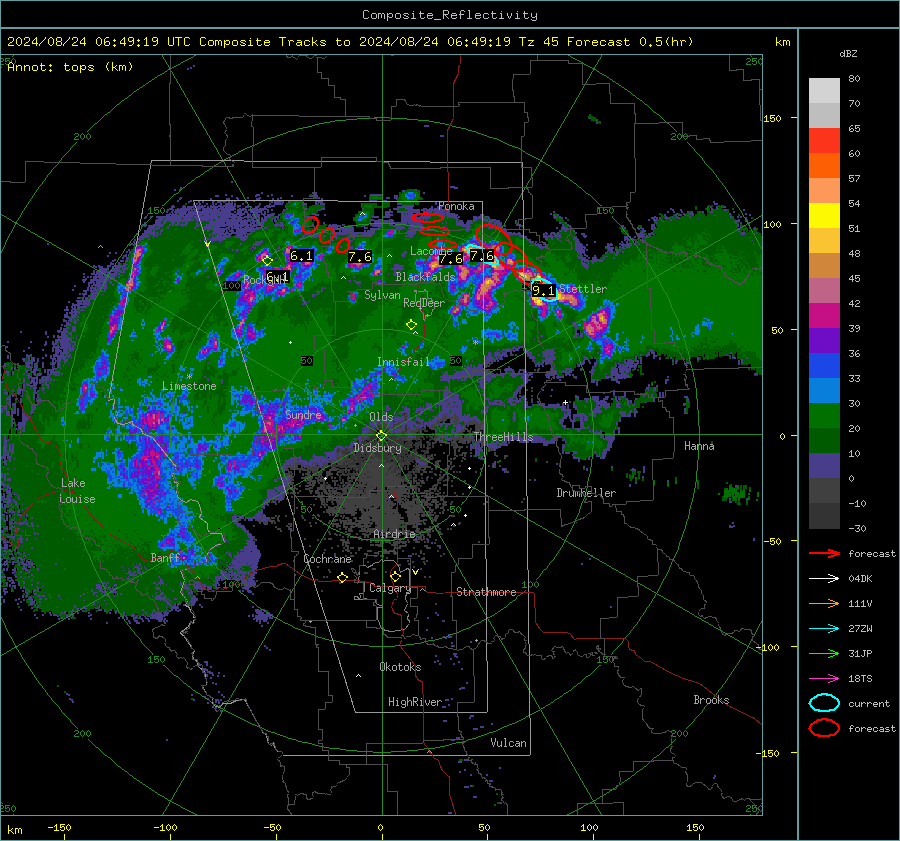Select the yellow diamond marker below RedDeer

pos(411,325)
